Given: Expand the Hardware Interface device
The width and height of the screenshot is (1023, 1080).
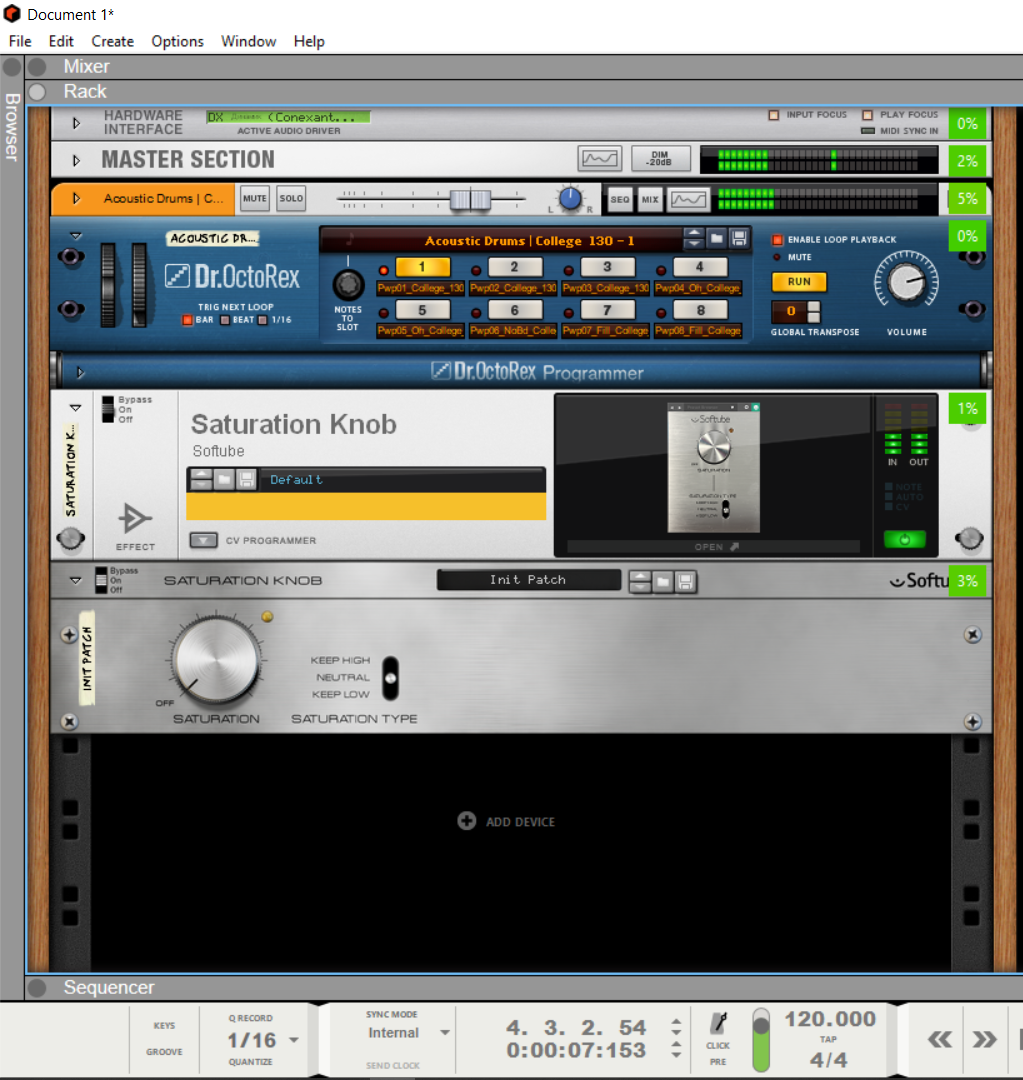Looking at the screenshot, I should [x=76, y=123].
